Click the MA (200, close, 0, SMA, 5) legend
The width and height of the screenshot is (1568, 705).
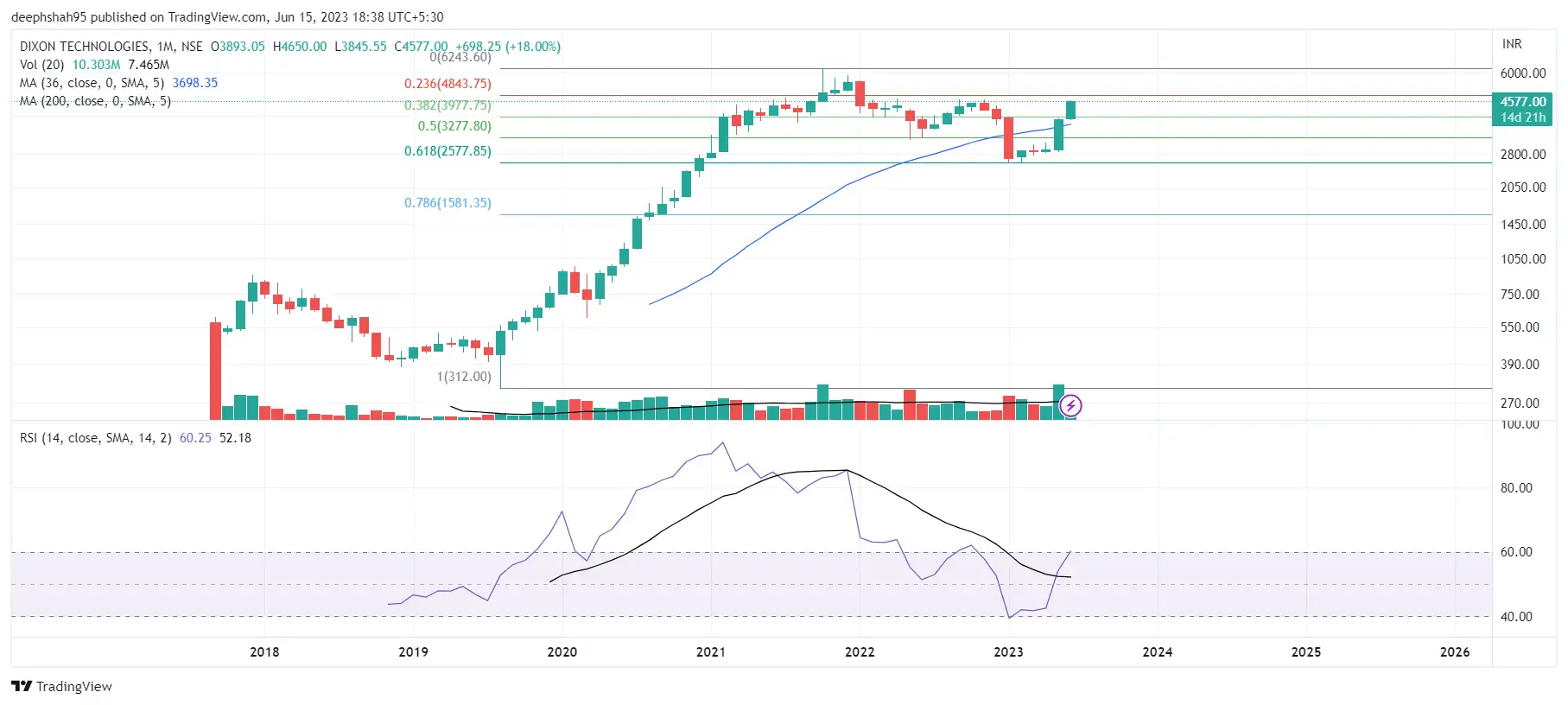(x=95, y=101)
